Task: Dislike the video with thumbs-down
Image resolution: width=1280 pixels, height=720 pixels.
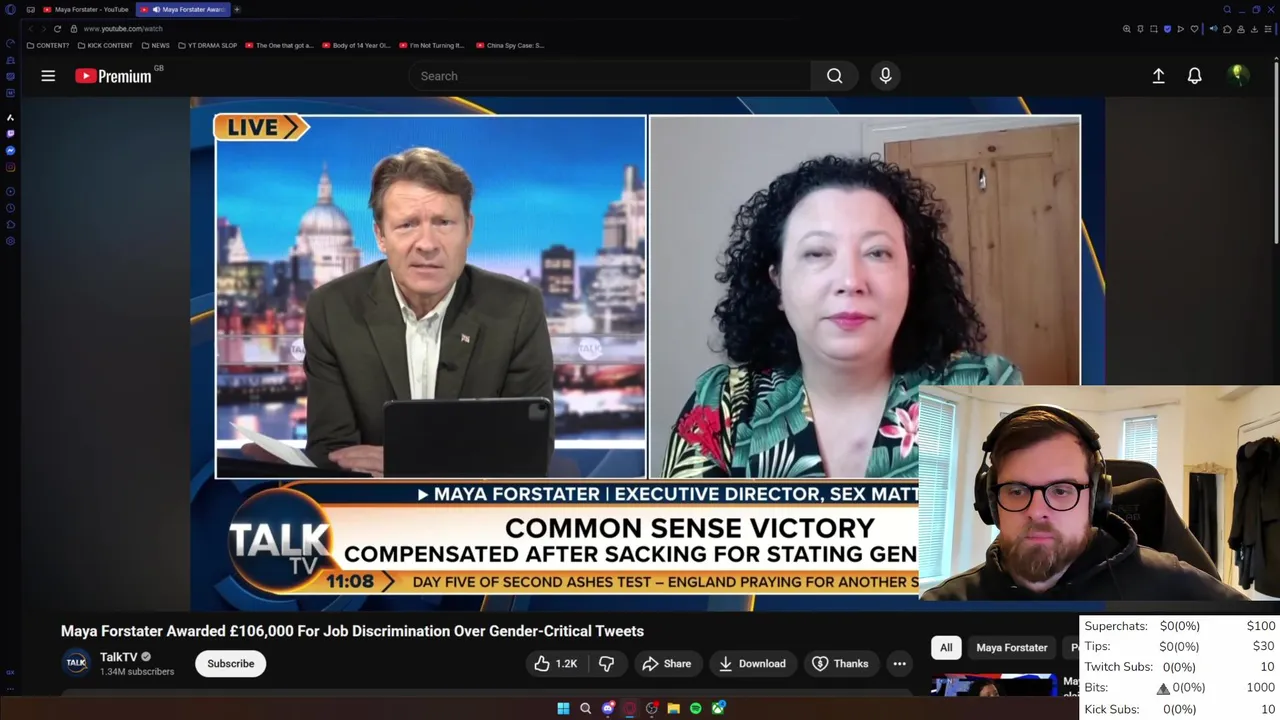Action: tap(606, 663)
